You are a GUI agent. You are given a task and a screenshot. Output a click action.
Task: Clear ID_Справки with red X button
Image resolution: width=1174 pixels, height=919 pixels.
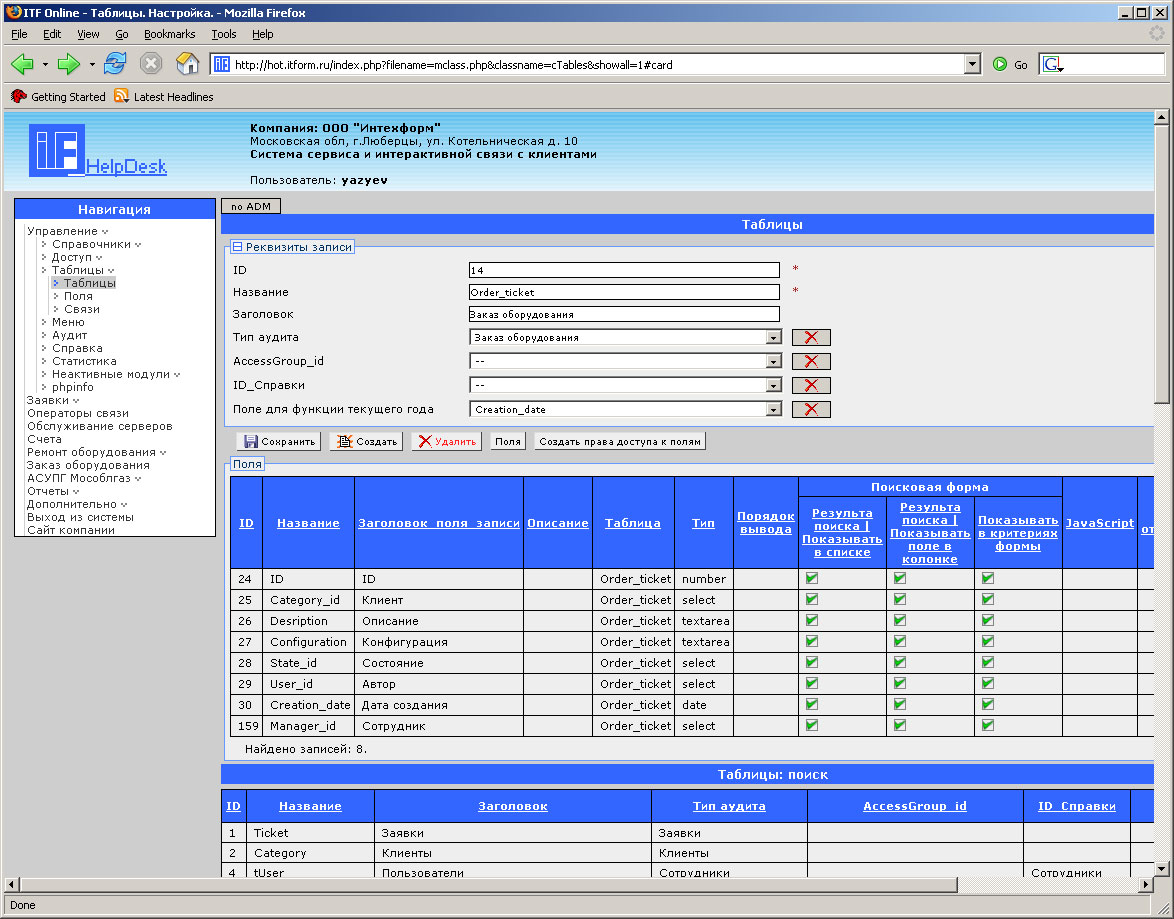[811, 386]
